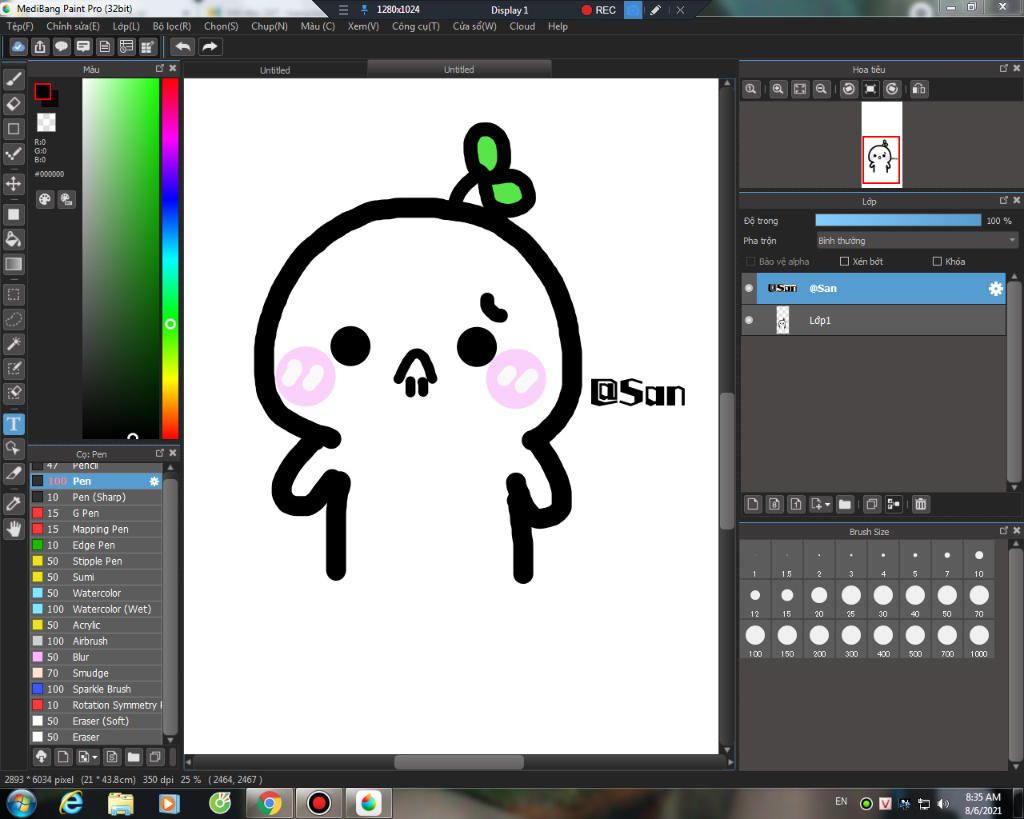Open the Cửa sổ(W) menu
Viewport: 1024px width, 819px height.
(x=475, y=27)
